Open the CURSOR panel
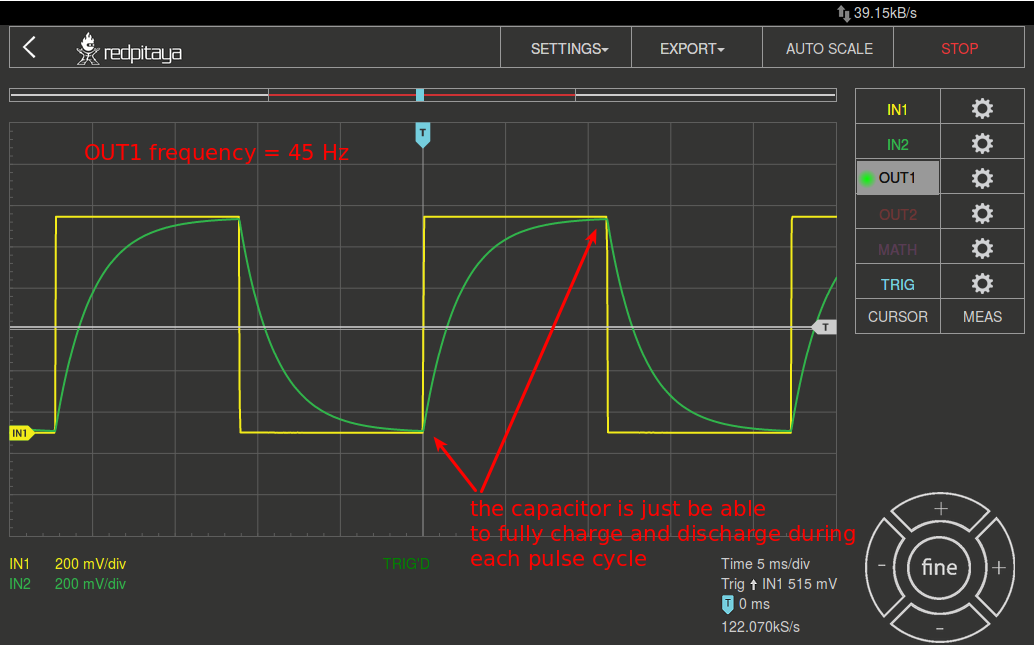 pyautogui.click(x=897, y=317)
